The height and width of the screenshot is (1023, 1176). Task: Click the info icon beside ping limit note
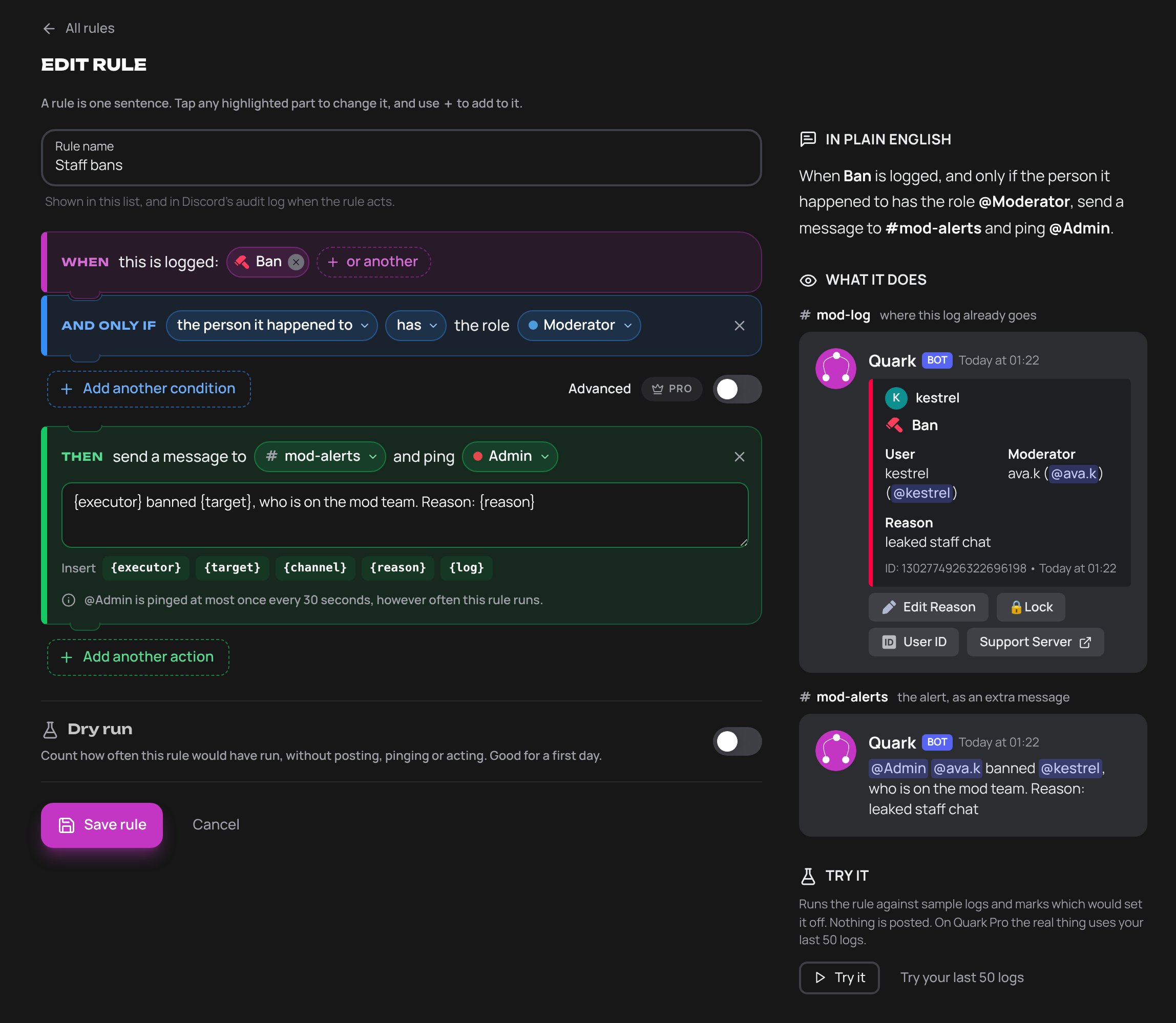69,600
